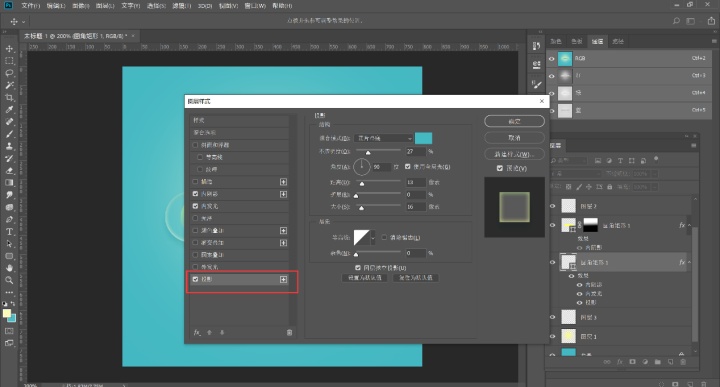The width and height of the screenshot is (720, 387).
Task: Click the 确定 button
Action: (514, 121)
